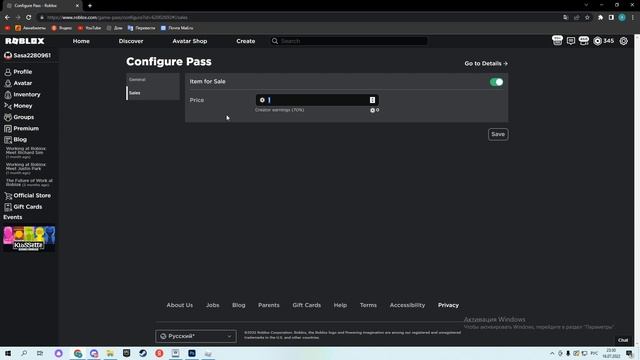Open "The Future of Work at Roblox" post
Screen dimensions: 640x360
click(x=29, y=182)
